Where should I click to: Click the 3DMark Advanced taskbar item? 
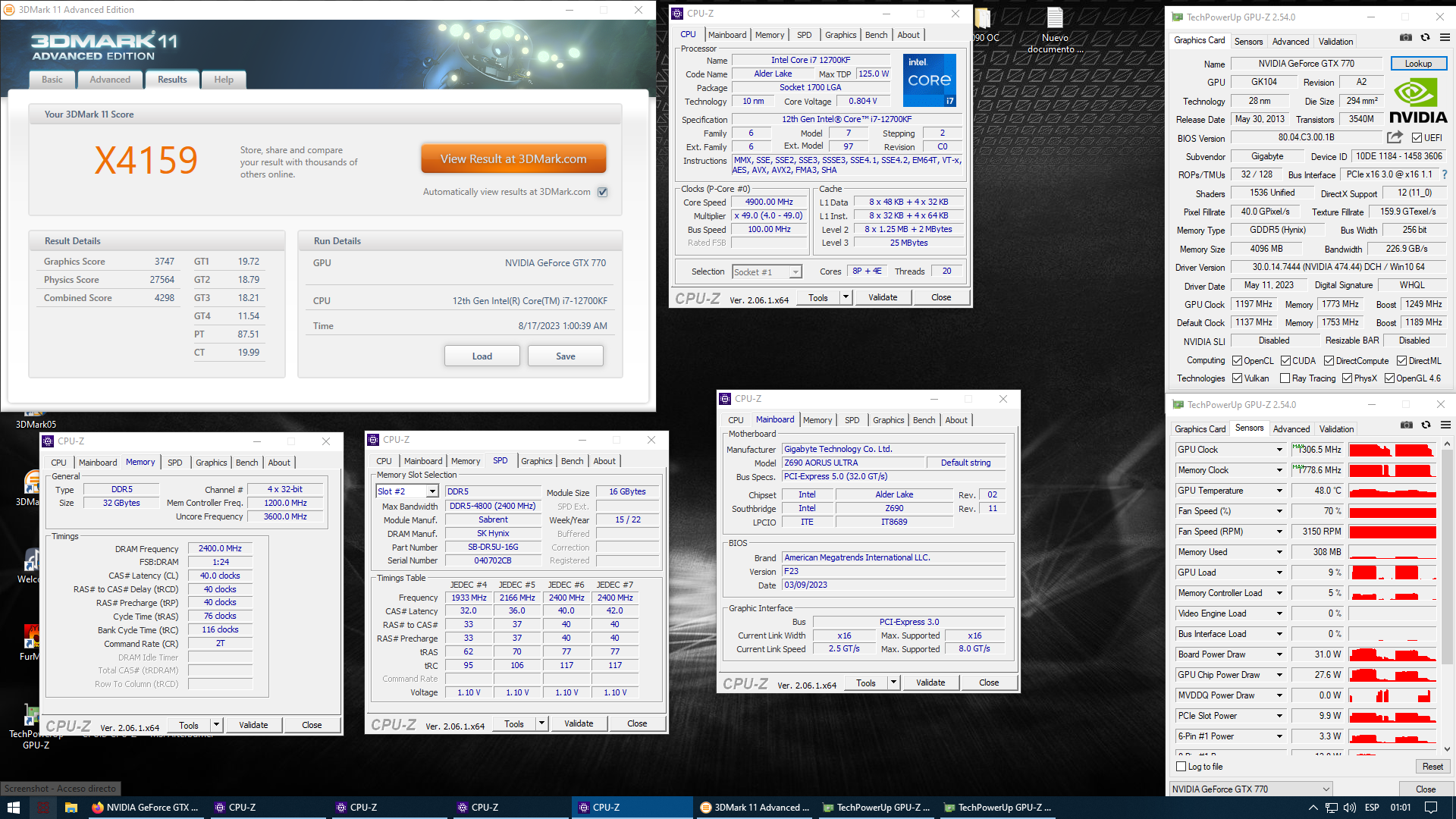pyautogui.click(x=754, y=808)
